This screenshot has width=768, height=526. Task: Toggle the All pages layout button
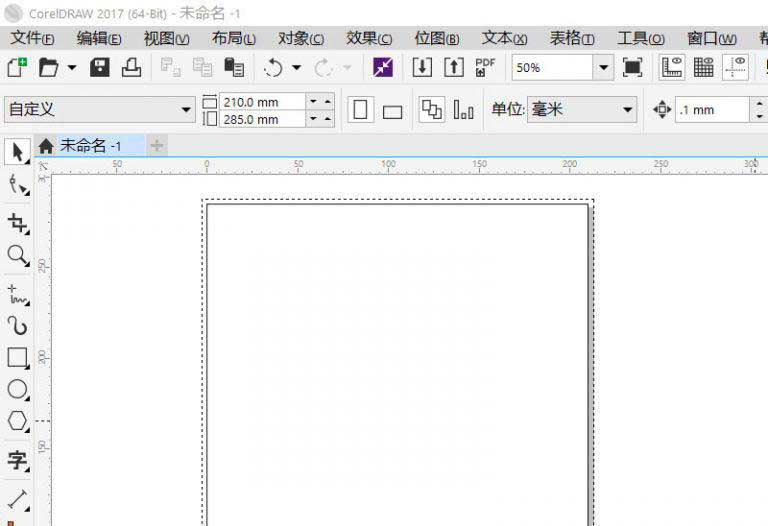coord(432,110)
